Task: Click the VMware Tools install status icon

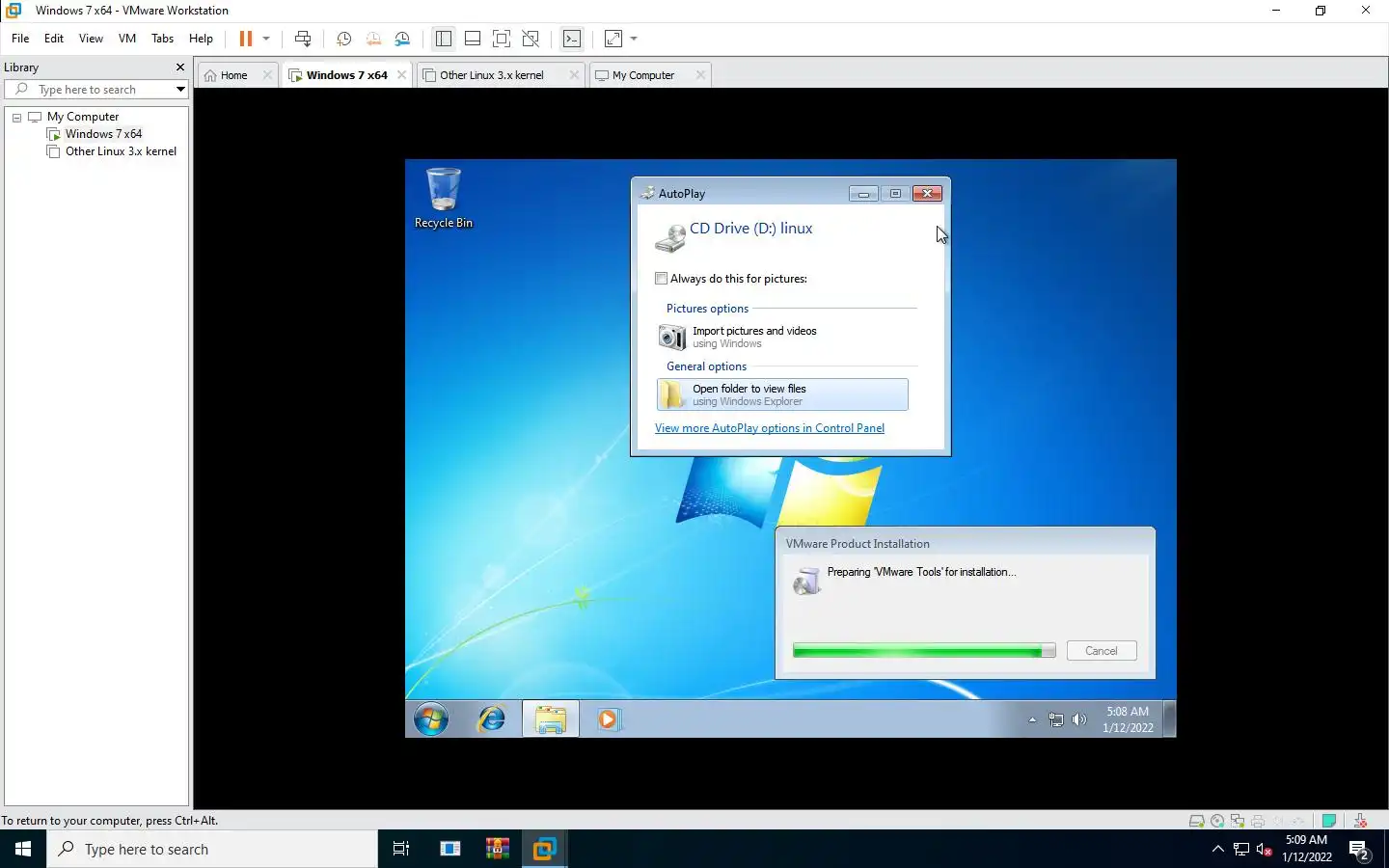Action: tap(1360, 821)
